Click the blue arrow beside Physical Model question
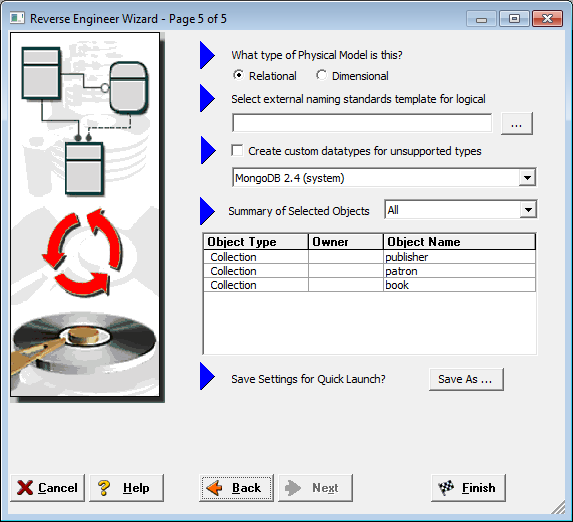573x522 pixels. tap(207, 55)
